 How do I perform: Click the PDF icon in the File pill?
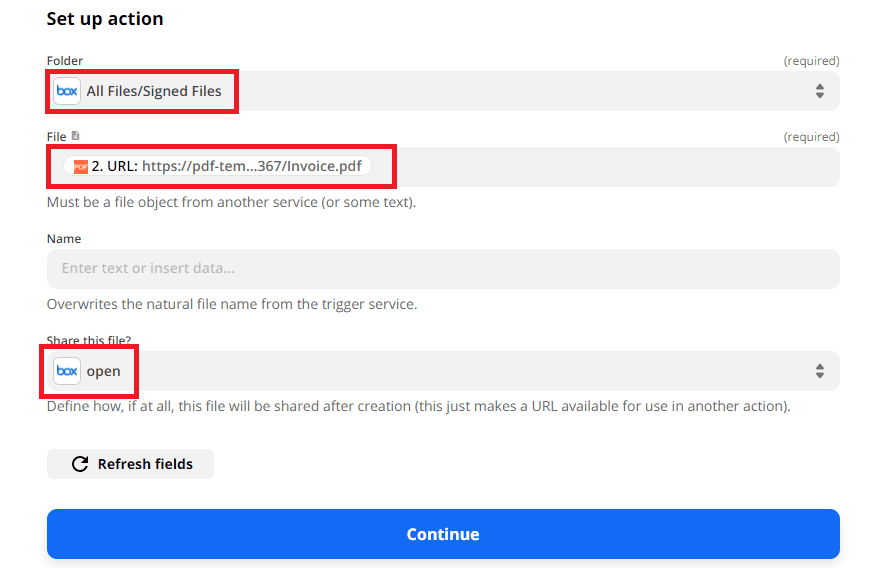81,166
